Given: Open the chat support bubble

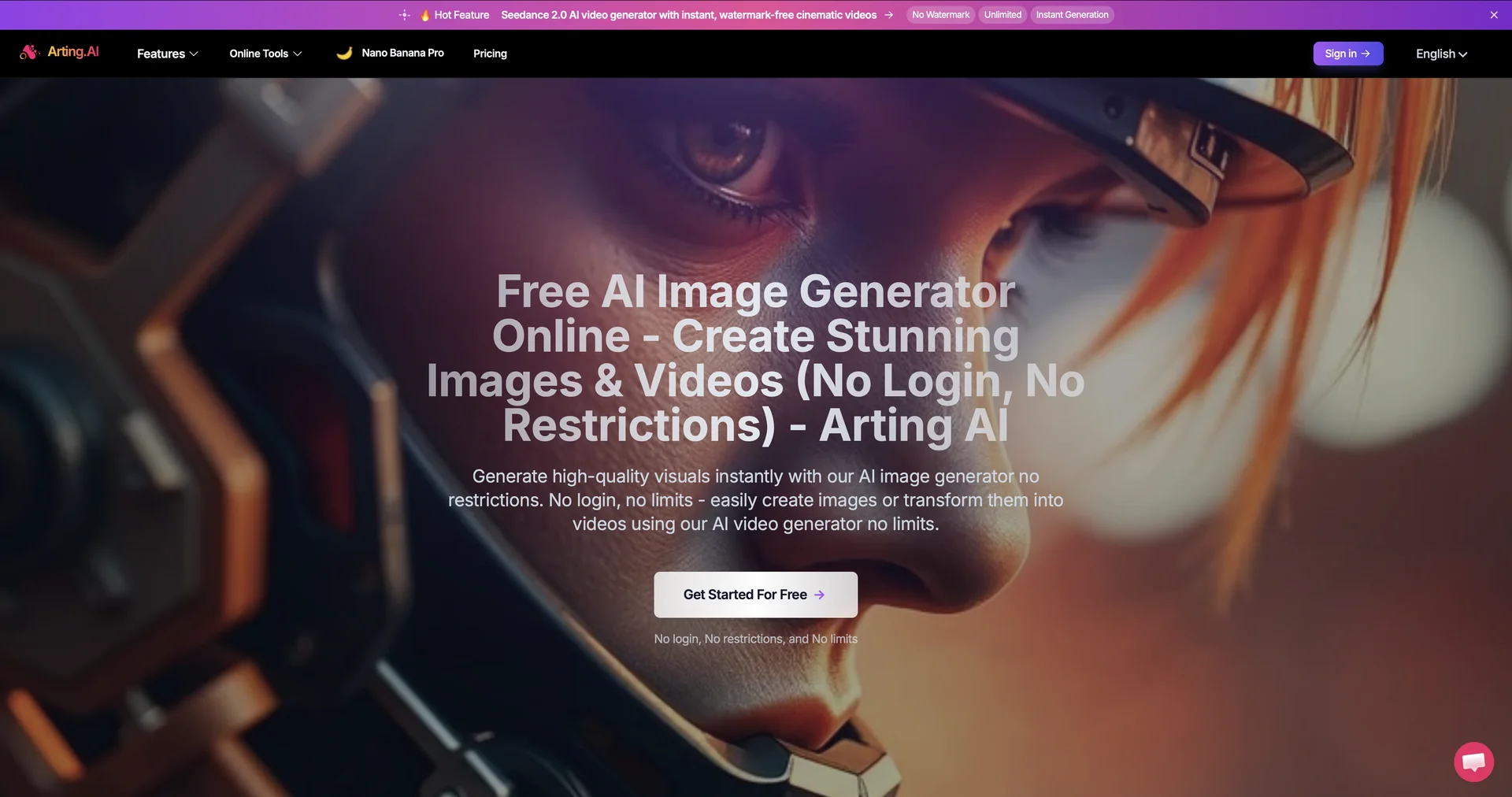Looking at the screenshot, I should coord(1473,762).
